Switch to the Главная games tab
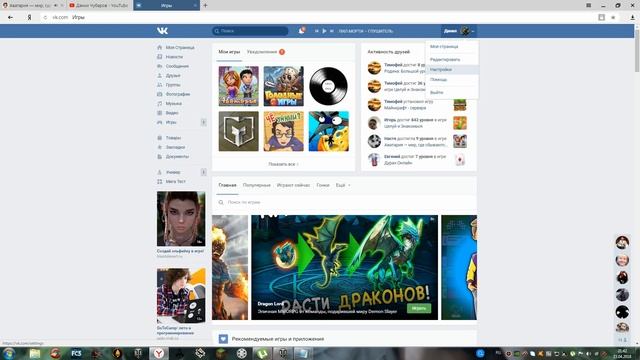The height and width of the screenshot is (360, 640). click(x=227, y=185)
